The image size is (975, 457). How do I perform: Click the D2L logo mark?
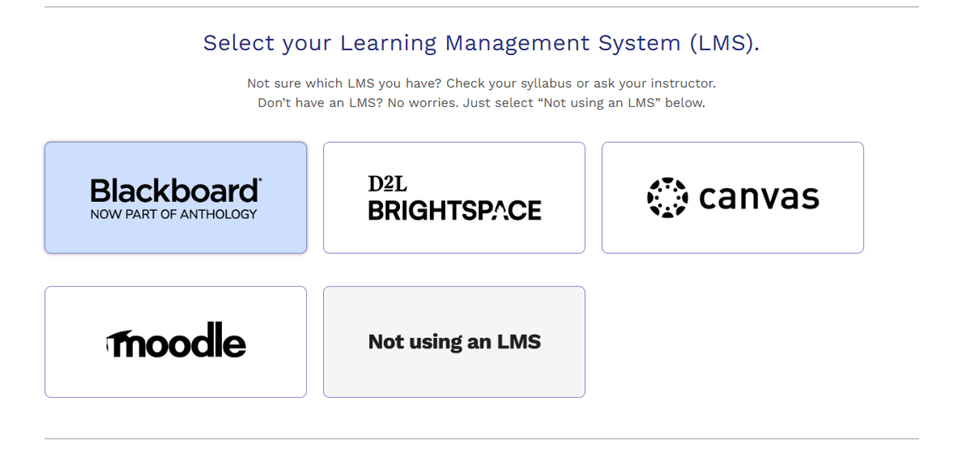click(x=387, y=184)
